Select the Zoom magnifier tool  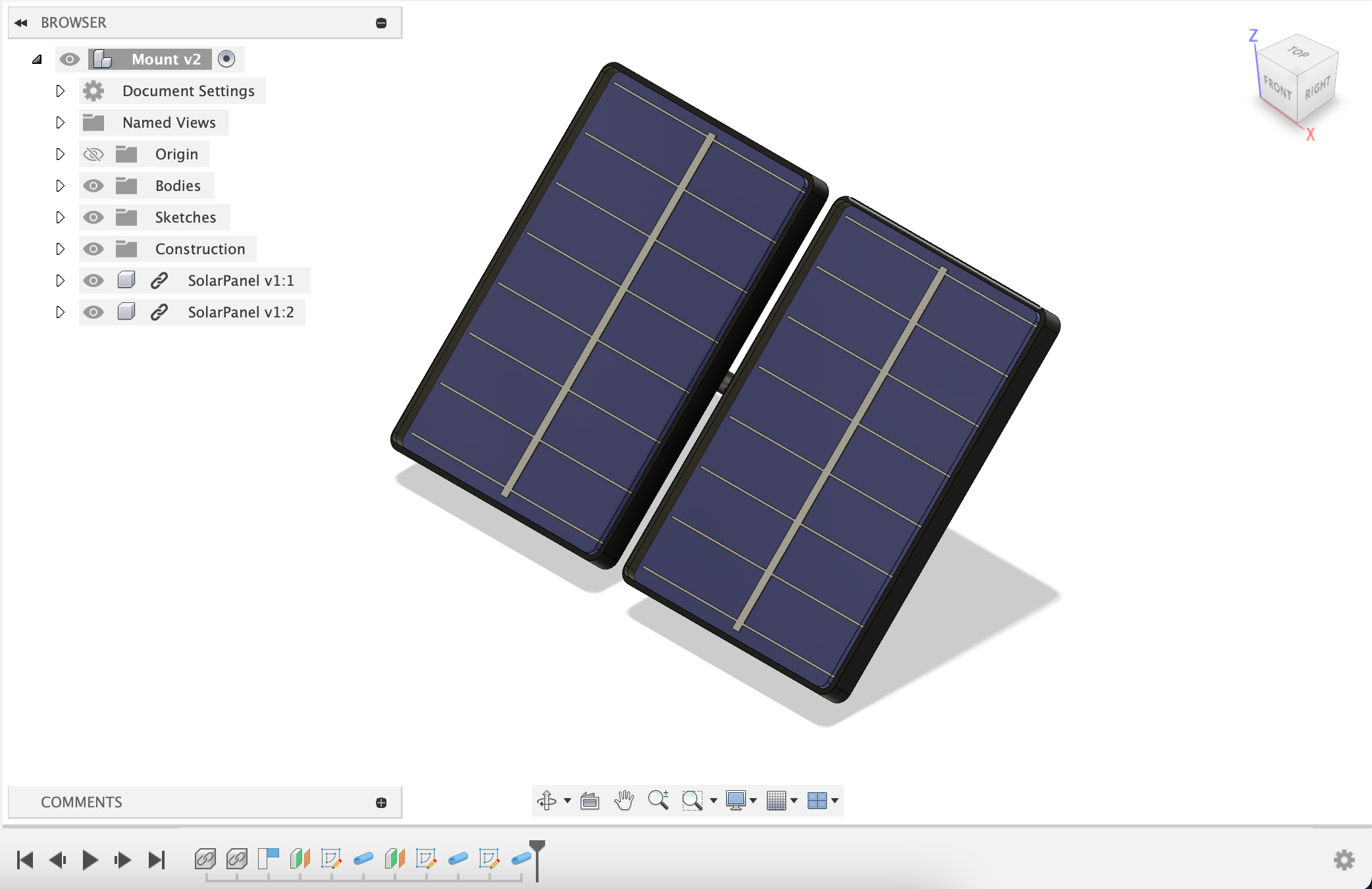658,800
